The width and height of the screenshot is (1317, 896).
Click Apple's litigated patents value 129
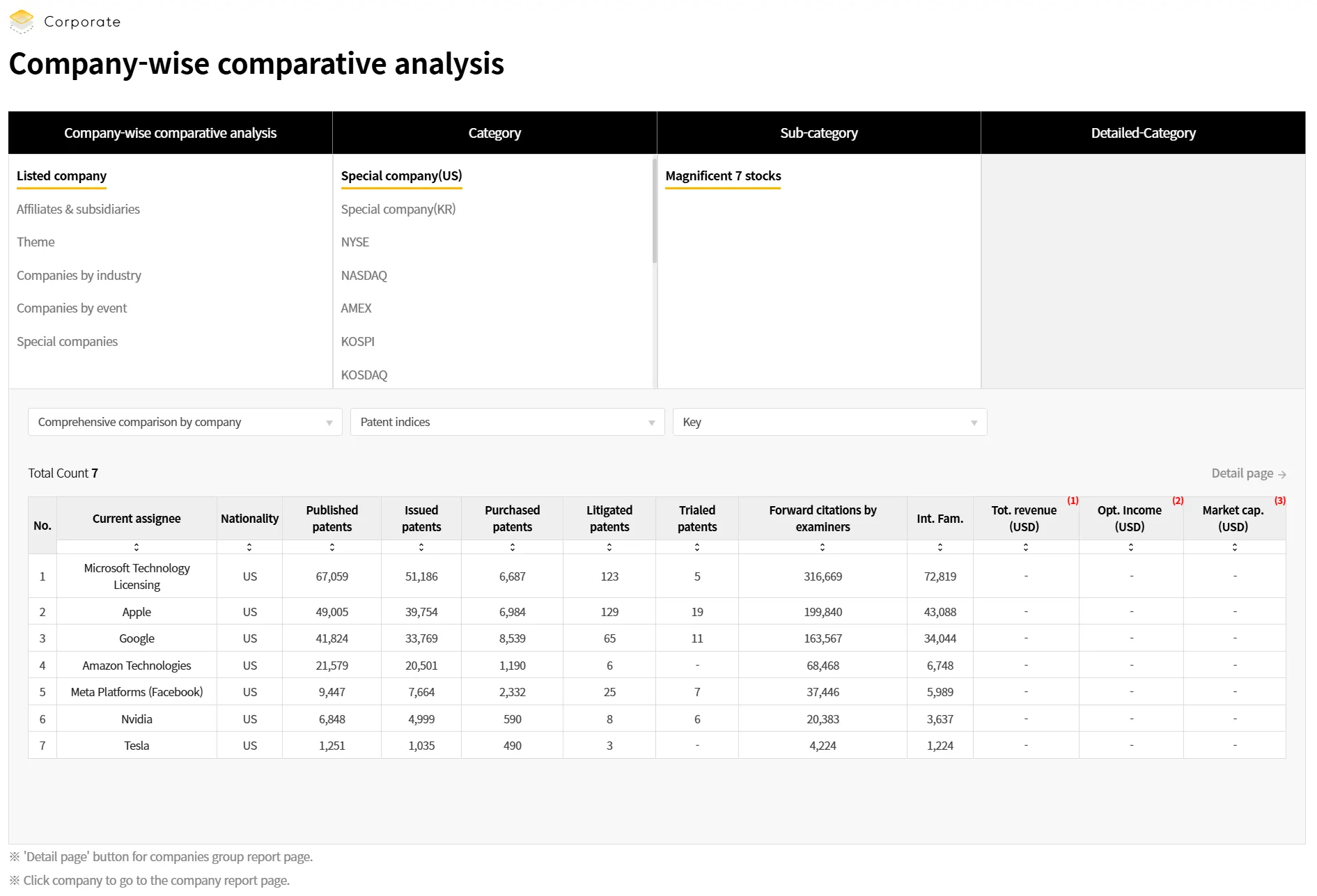click(x=609, y=612)
